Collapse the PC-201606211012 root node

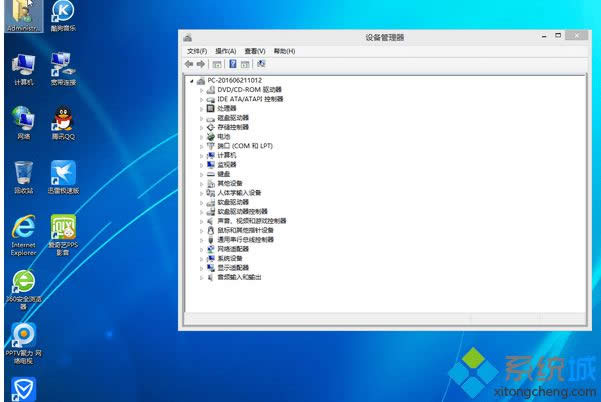192,81
